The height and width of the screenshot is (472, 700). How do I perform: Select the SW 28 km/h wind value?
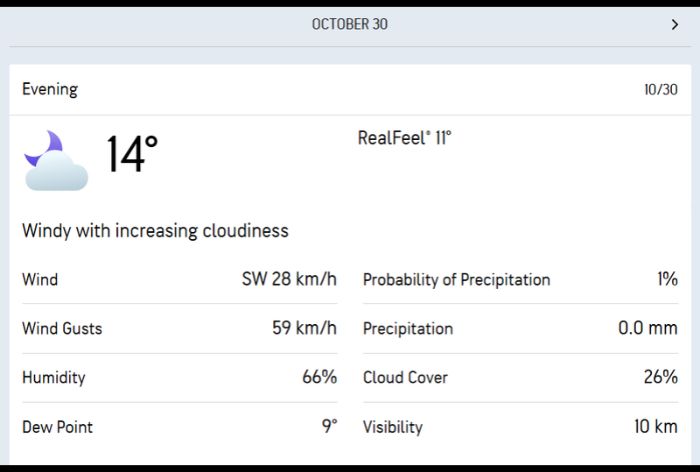(x=289, y=279)
